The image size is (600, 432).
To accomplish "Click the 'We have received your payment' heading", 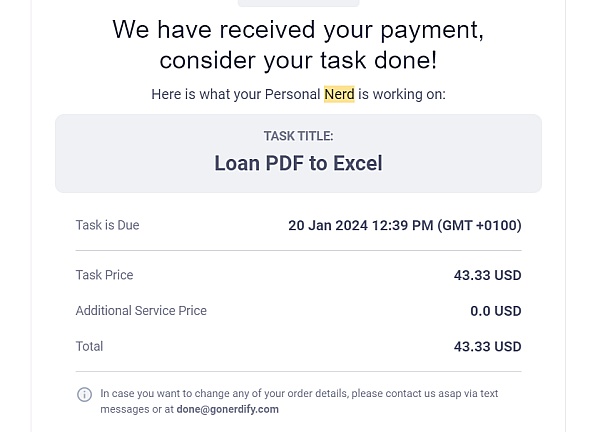I will click(x=298, y=30).
